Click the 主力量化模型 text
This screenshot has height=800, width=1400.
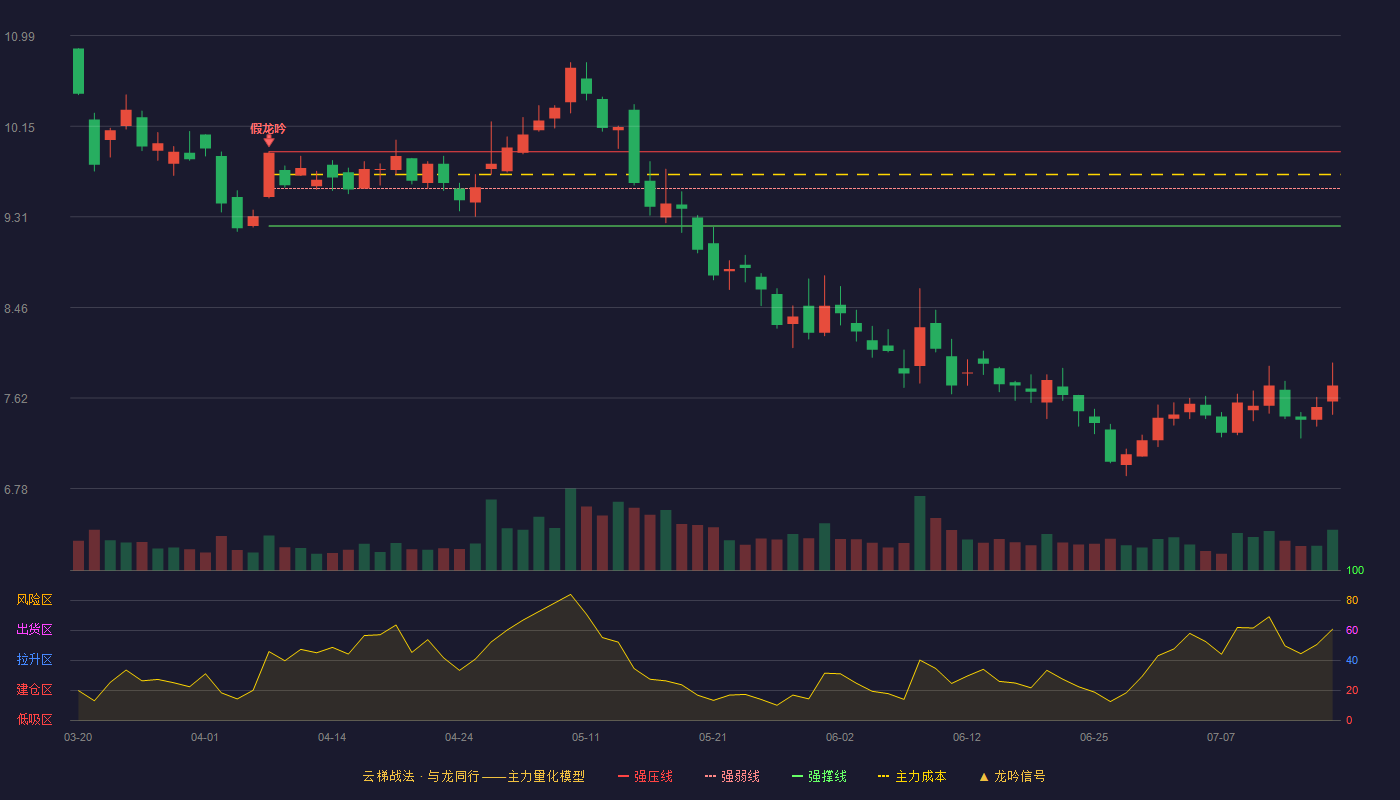pyautogui.click(x=546, y=776)
